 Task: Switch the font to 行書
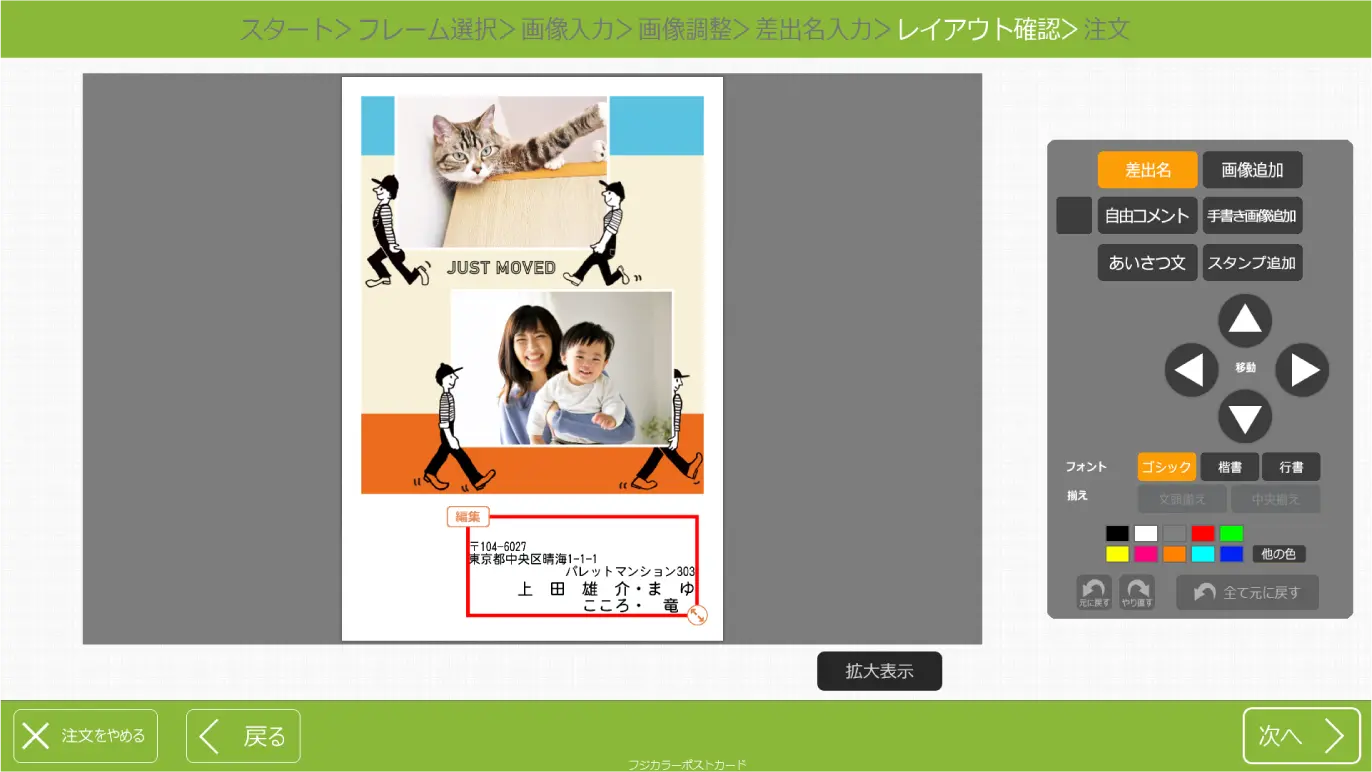tap(1291, 467)
